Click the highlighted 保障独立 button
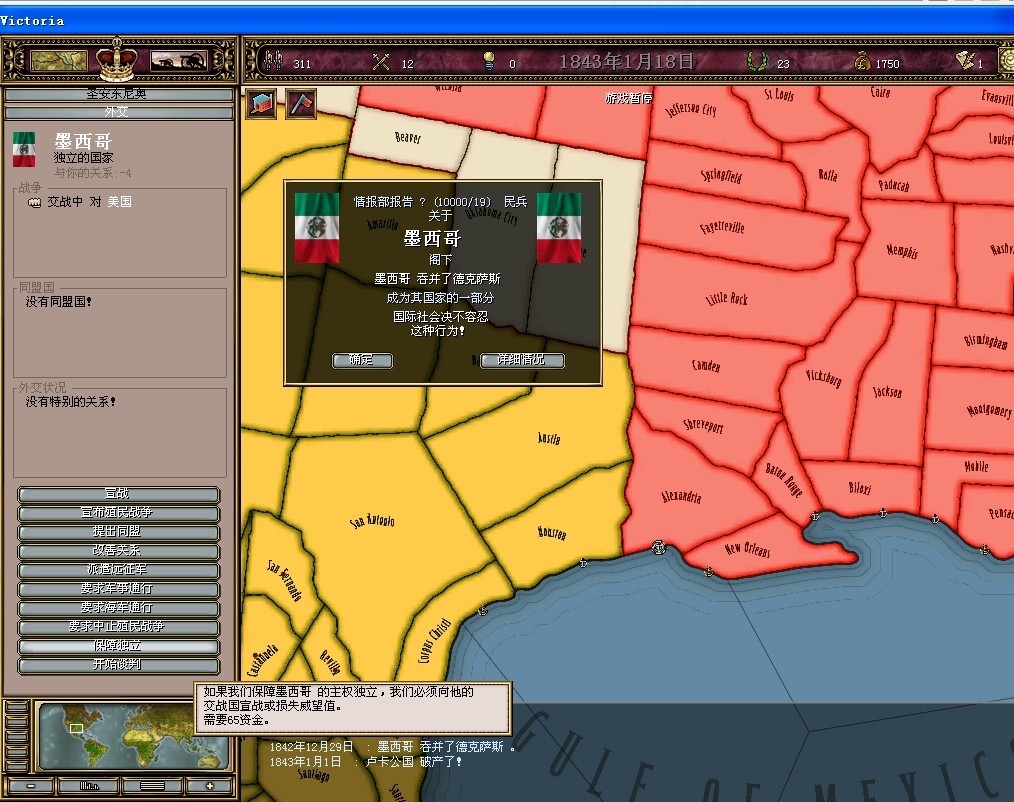The height and width of the screenshot is (802, 1014). [x=118, y=646]
